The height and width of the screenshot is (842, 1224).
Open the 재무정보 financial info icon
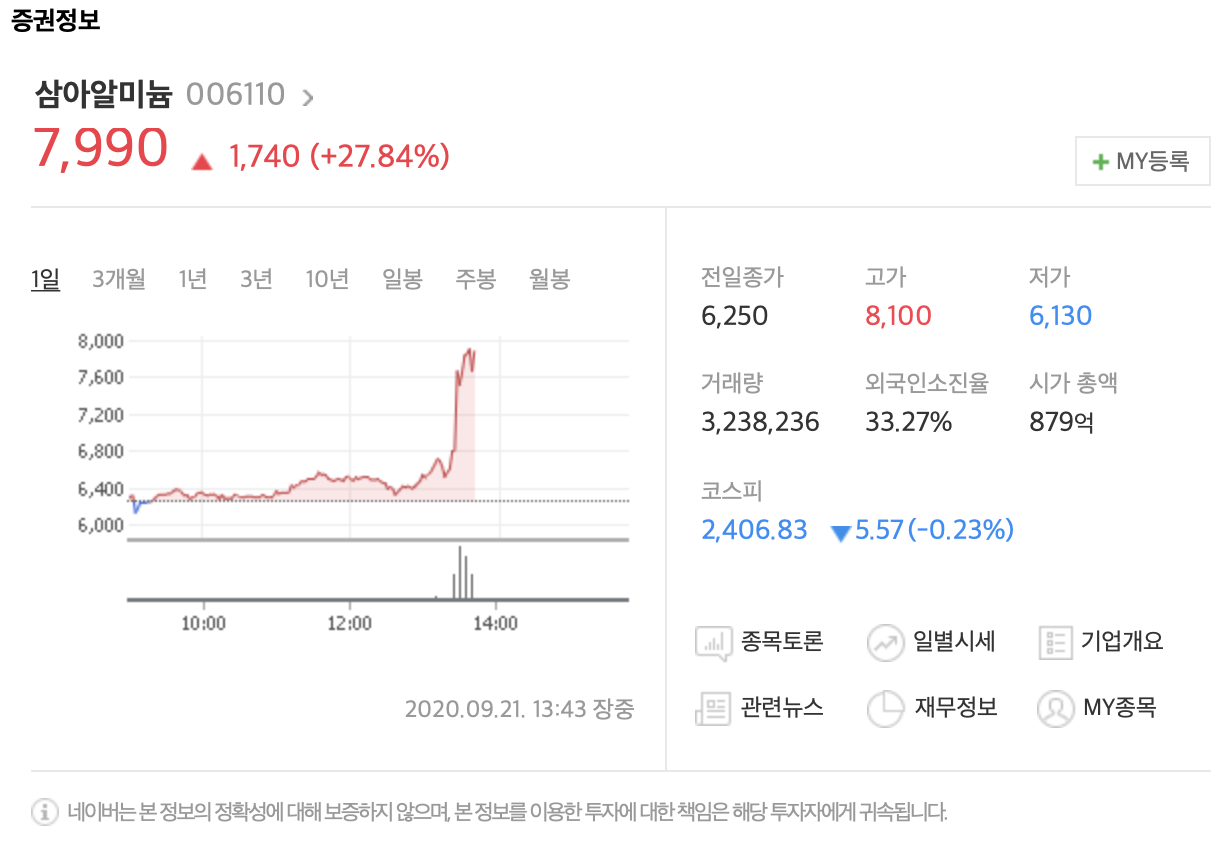[x=886, y=708]
